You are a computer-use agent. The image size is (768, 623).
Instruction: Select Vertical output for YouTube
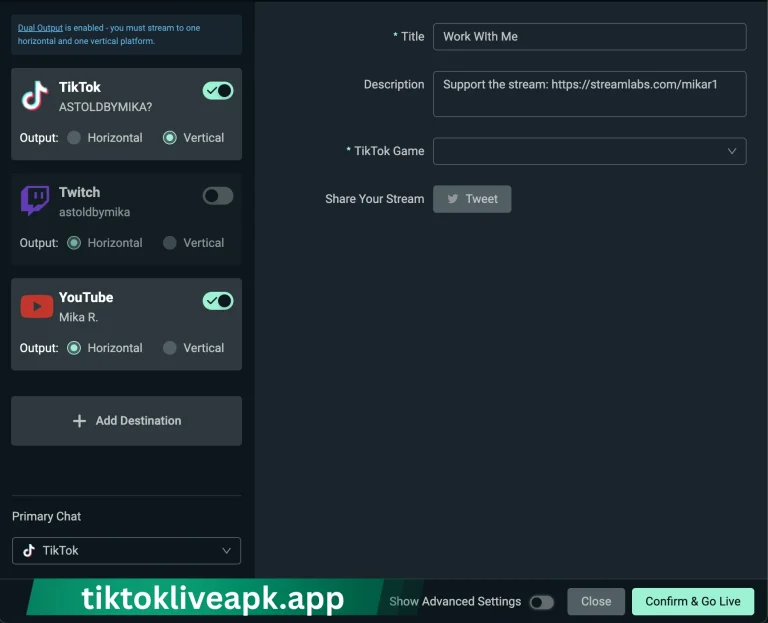pos(169,348)
